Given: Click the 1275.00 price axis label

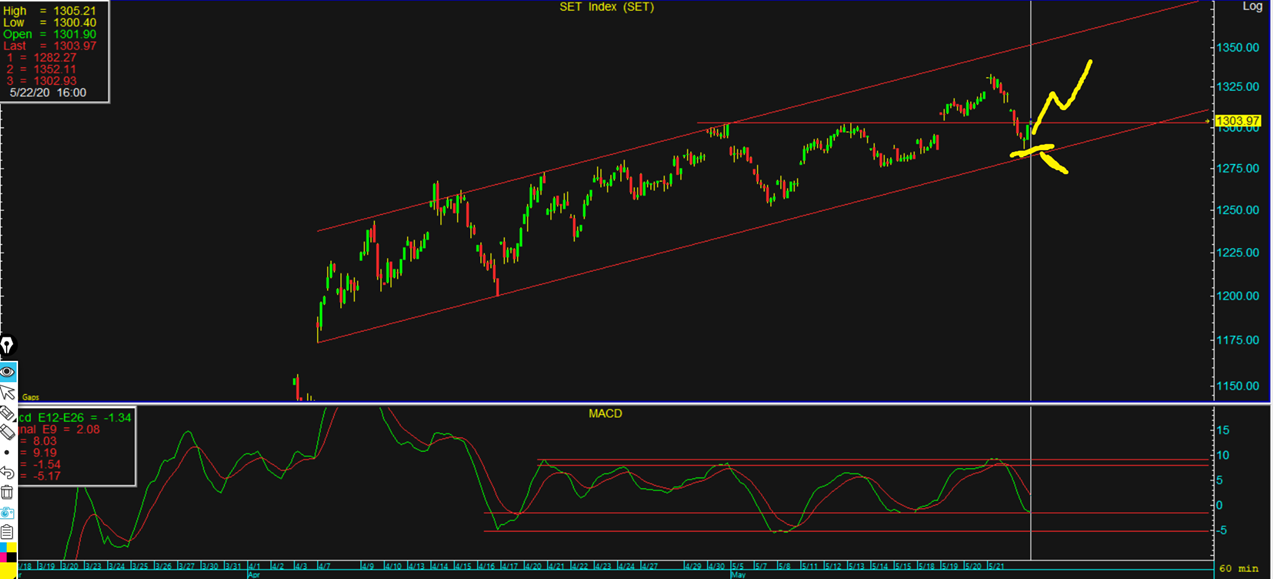Looking at the screenshot, I should tap(1239, 168).
